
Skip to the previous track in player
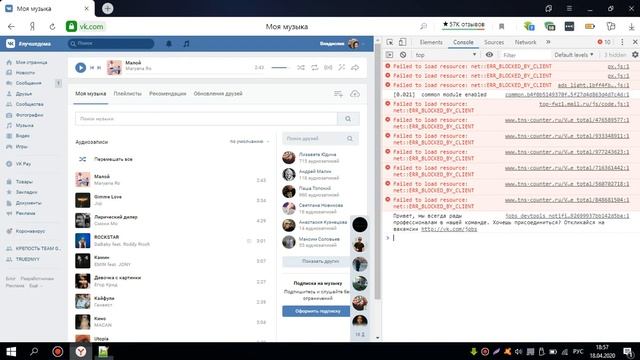click(92, 68)
